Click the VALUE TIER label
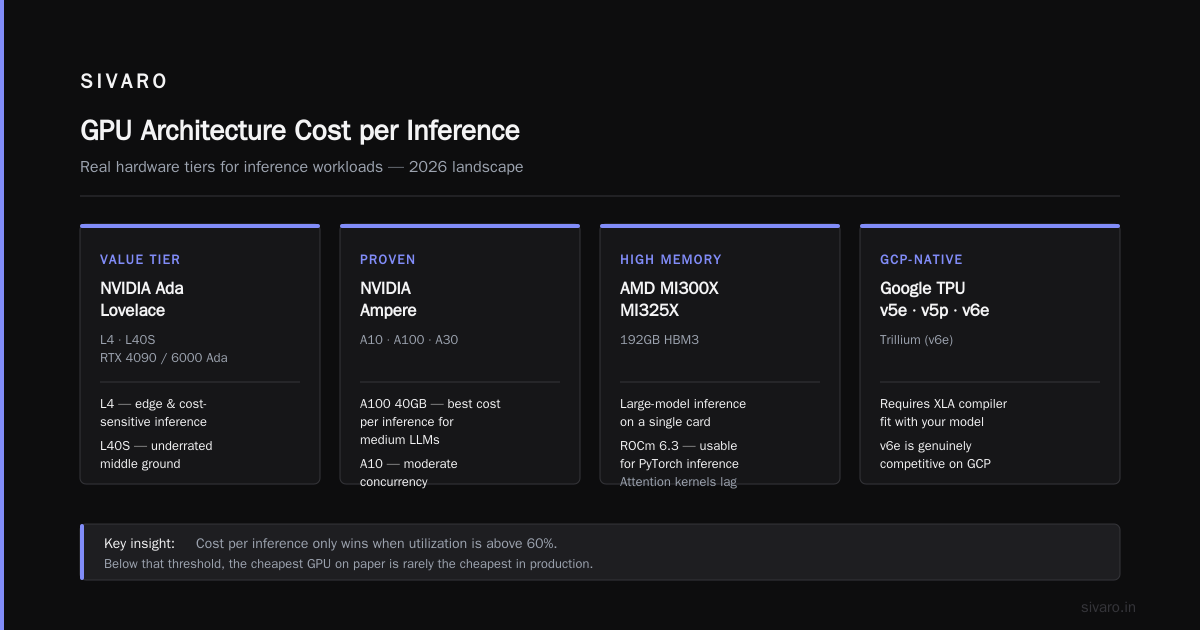 tap(140, 259)
